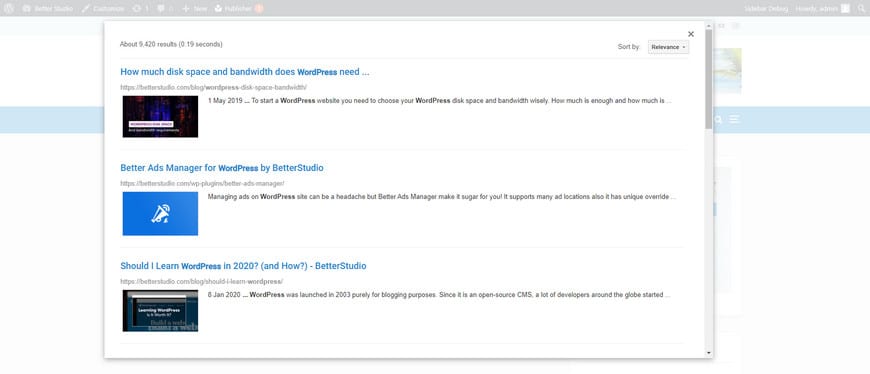Screen dimensions: 870x374
Task: Click the Learning WordPress thumbnail
Action: pos(160,311)
